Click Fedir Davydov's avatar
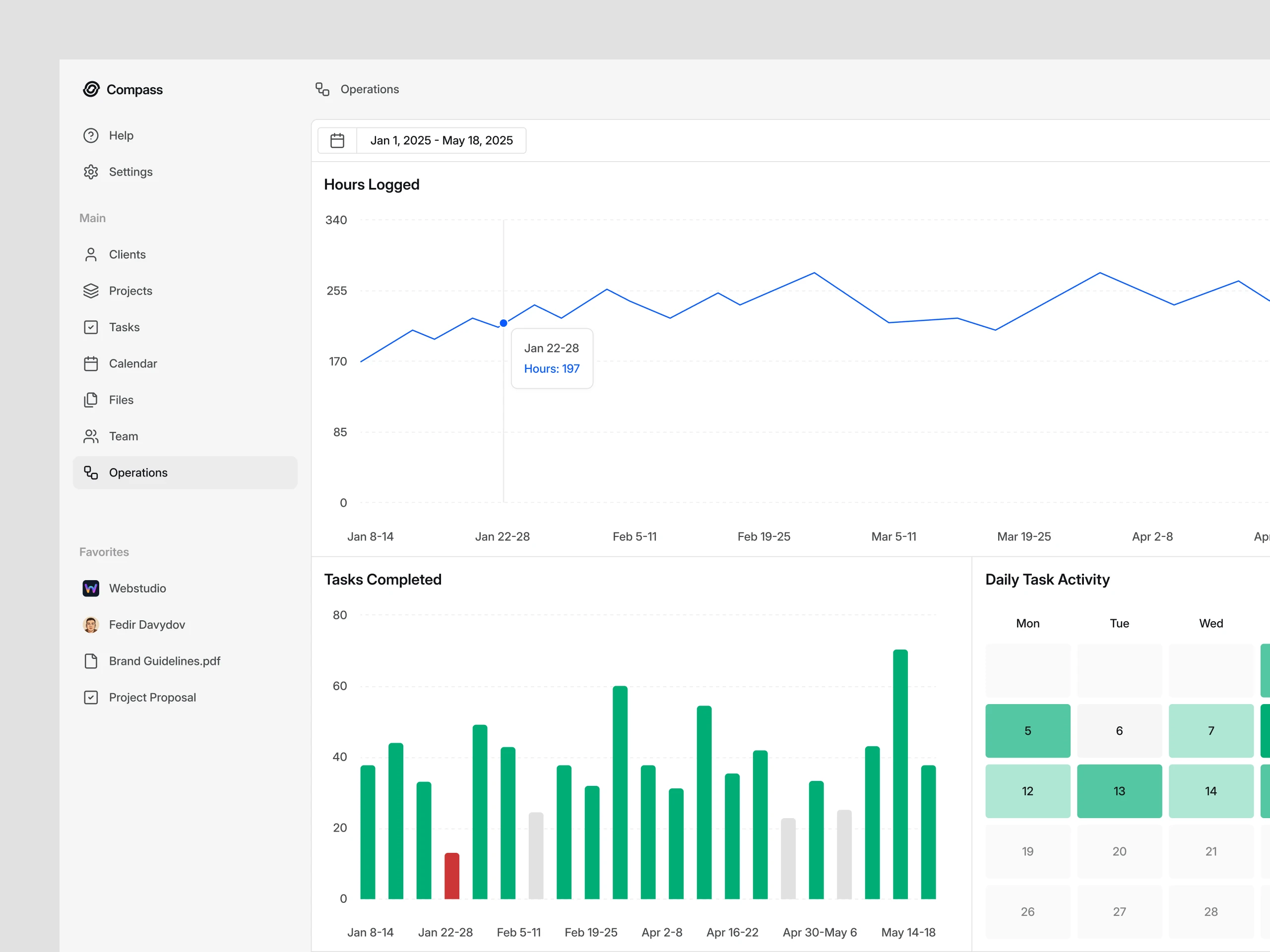The width and height of the screenshot is (1270, 952). pos(91,624)
